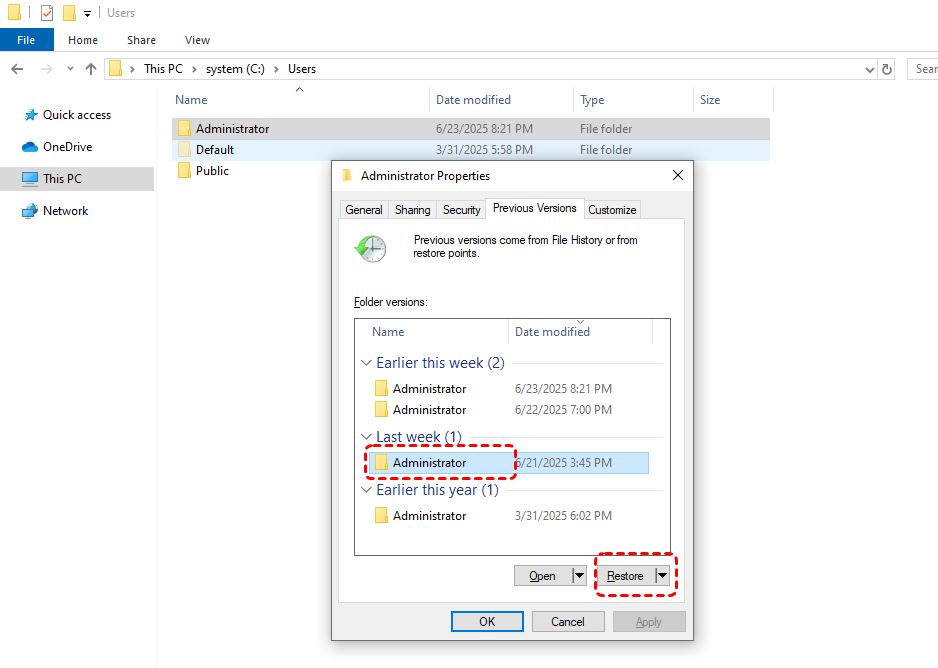938x668 pixels.
Task: Collapse the Earlier this week group
Action: [x=366, y=363]
